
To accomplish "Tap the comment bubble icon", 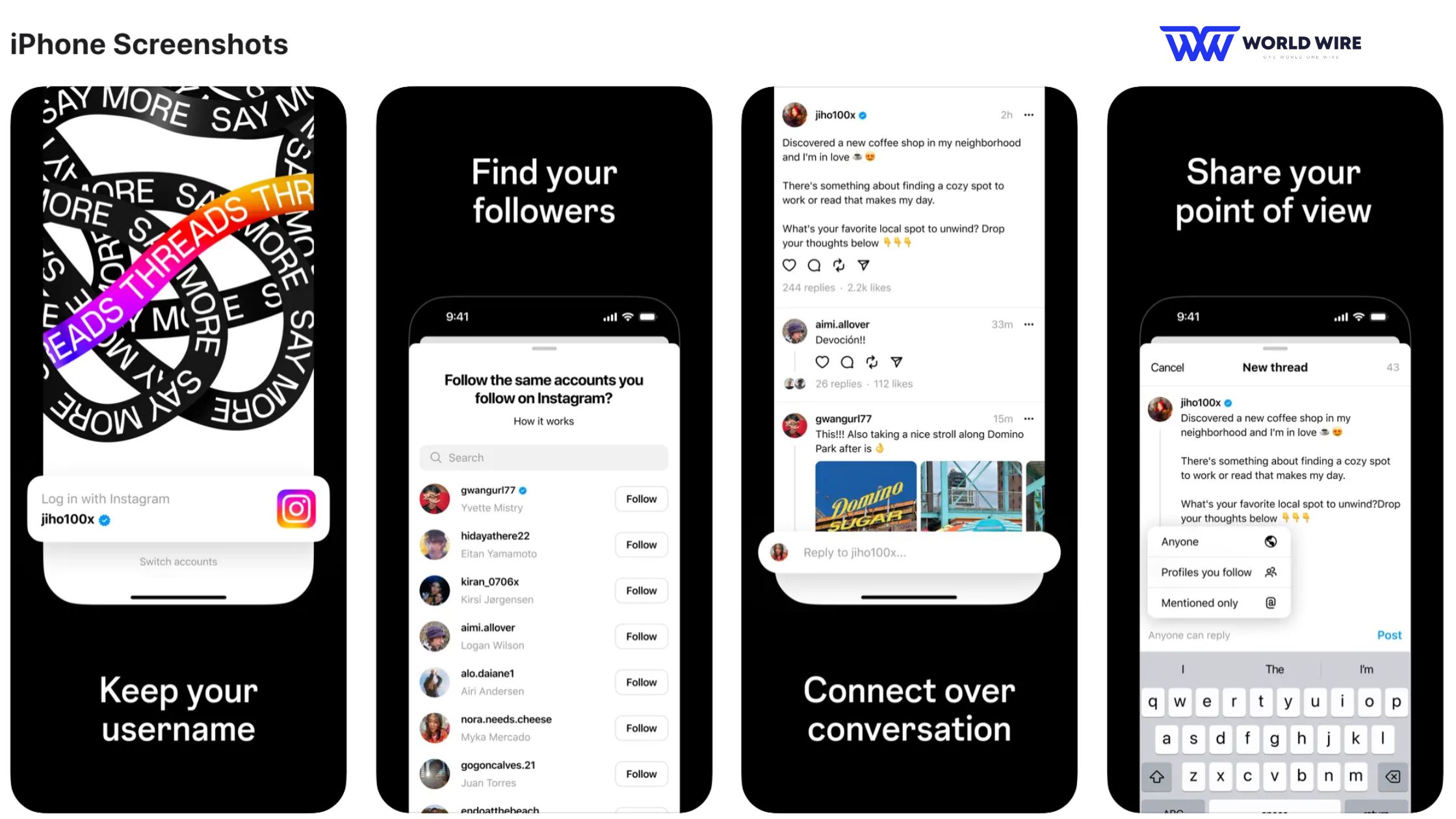I will coord(814,264).
